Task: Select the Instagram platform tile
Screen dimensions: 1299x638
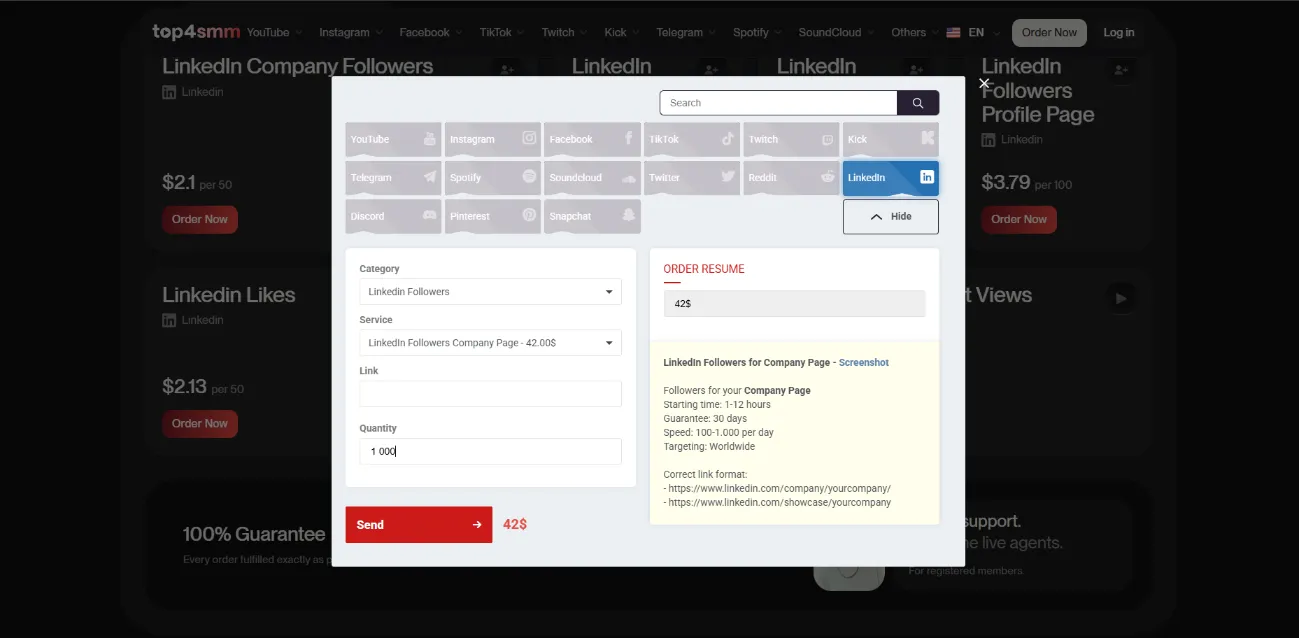Action: click(x=493, y=139)
